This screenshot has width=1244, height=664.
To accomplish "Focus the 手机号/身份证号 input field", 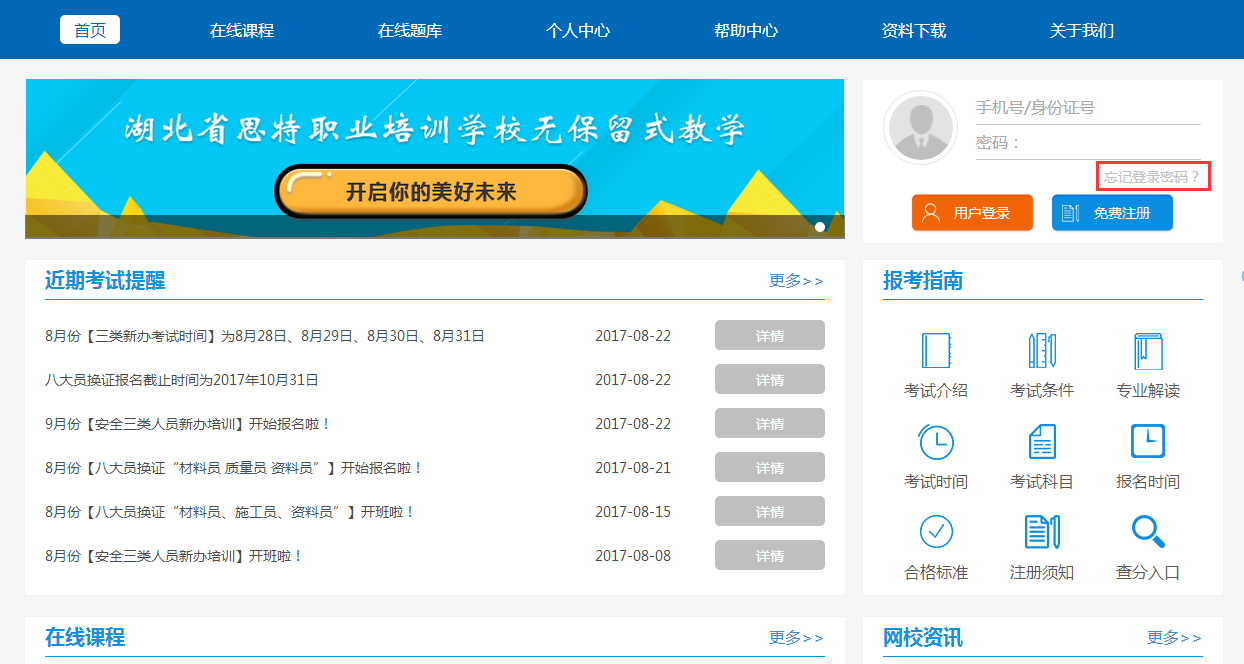I will click(1087, 108).
